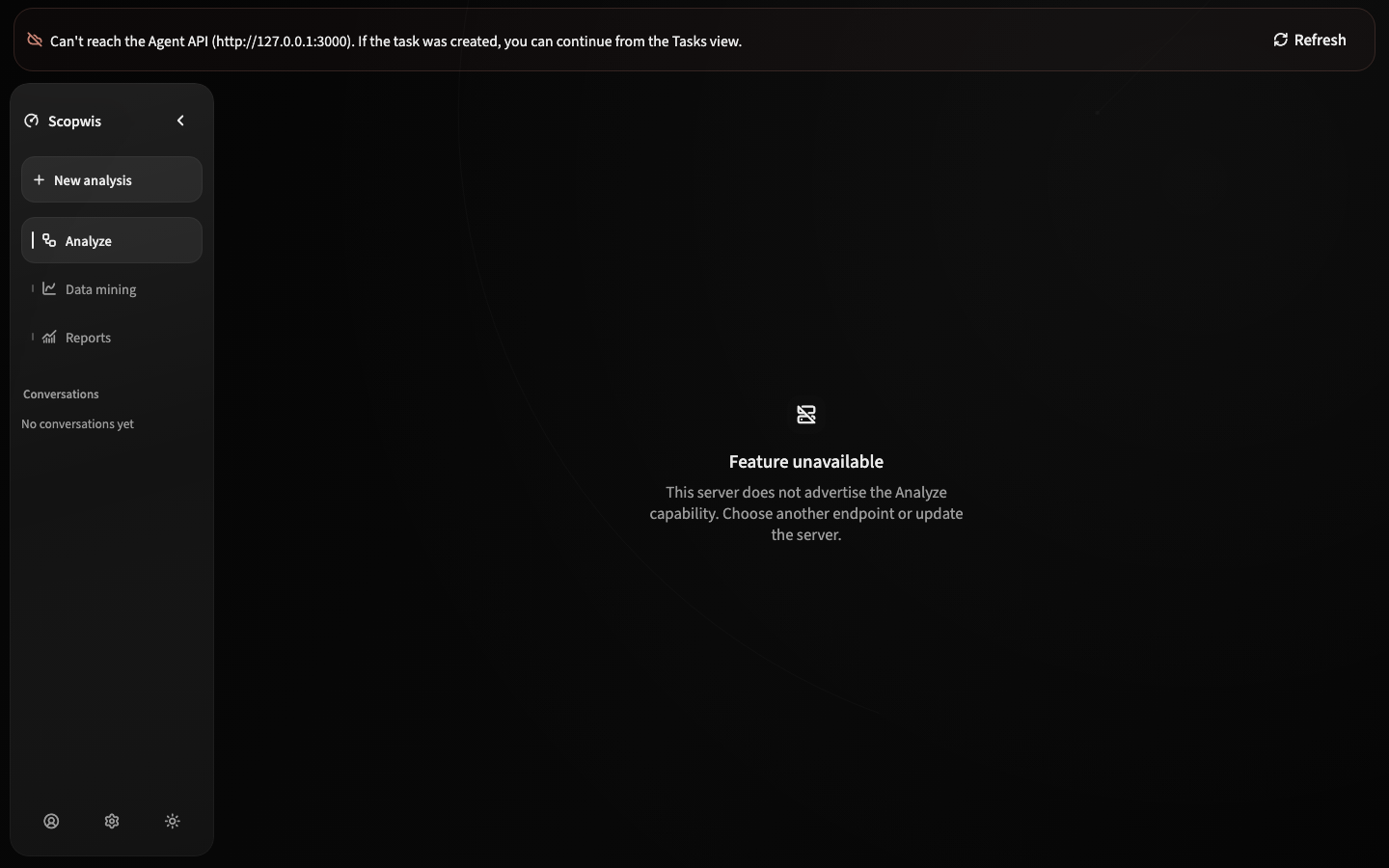Click the plus icon beside New analysis
Image resolution: width=1389 pixels, height=868 pixels.
point(39,180)
